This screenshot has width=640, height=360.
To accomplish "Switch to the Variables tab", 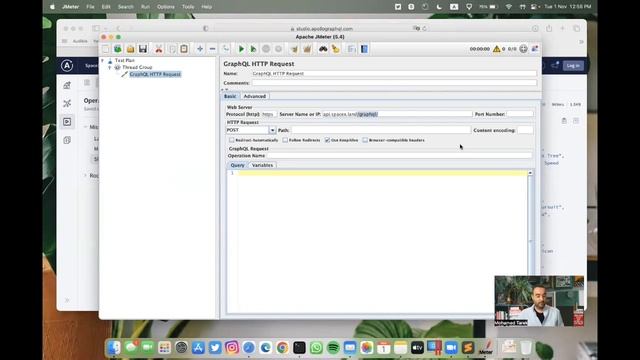I will [x=262, y=165].
